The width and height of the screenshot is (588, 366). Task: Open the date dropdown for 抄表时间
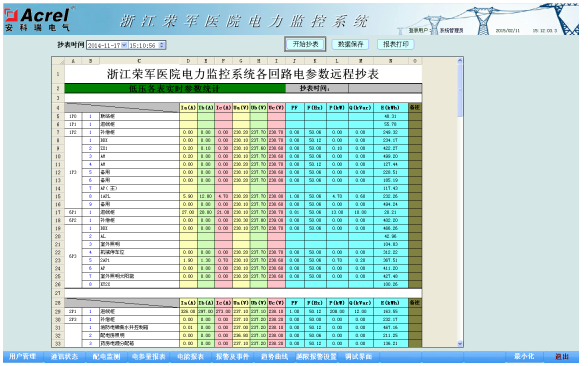(x=124, y=45)
